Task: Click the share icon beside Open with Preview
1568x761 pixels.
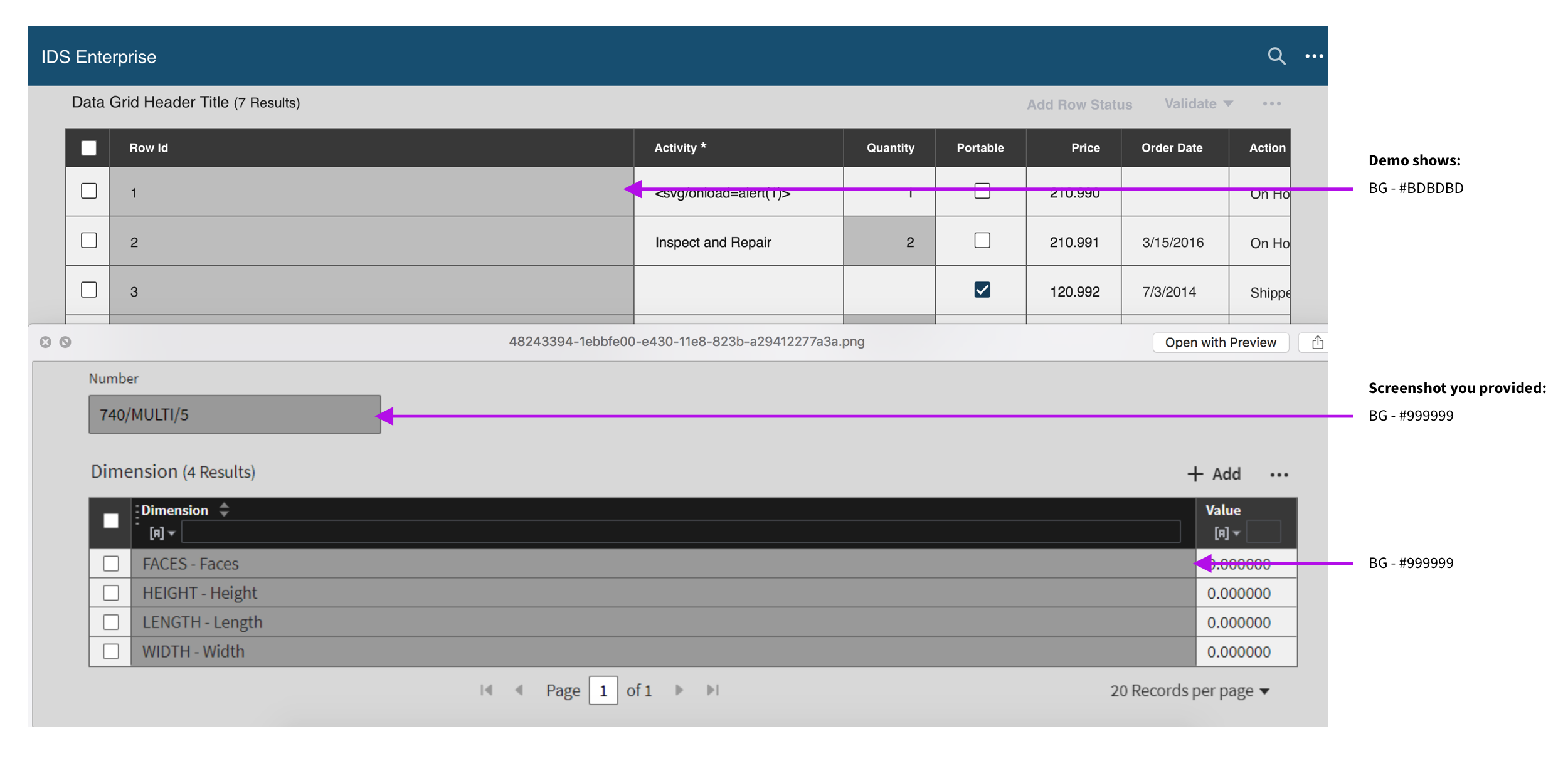Action: pyautogui.click(x=1317, y=342)
